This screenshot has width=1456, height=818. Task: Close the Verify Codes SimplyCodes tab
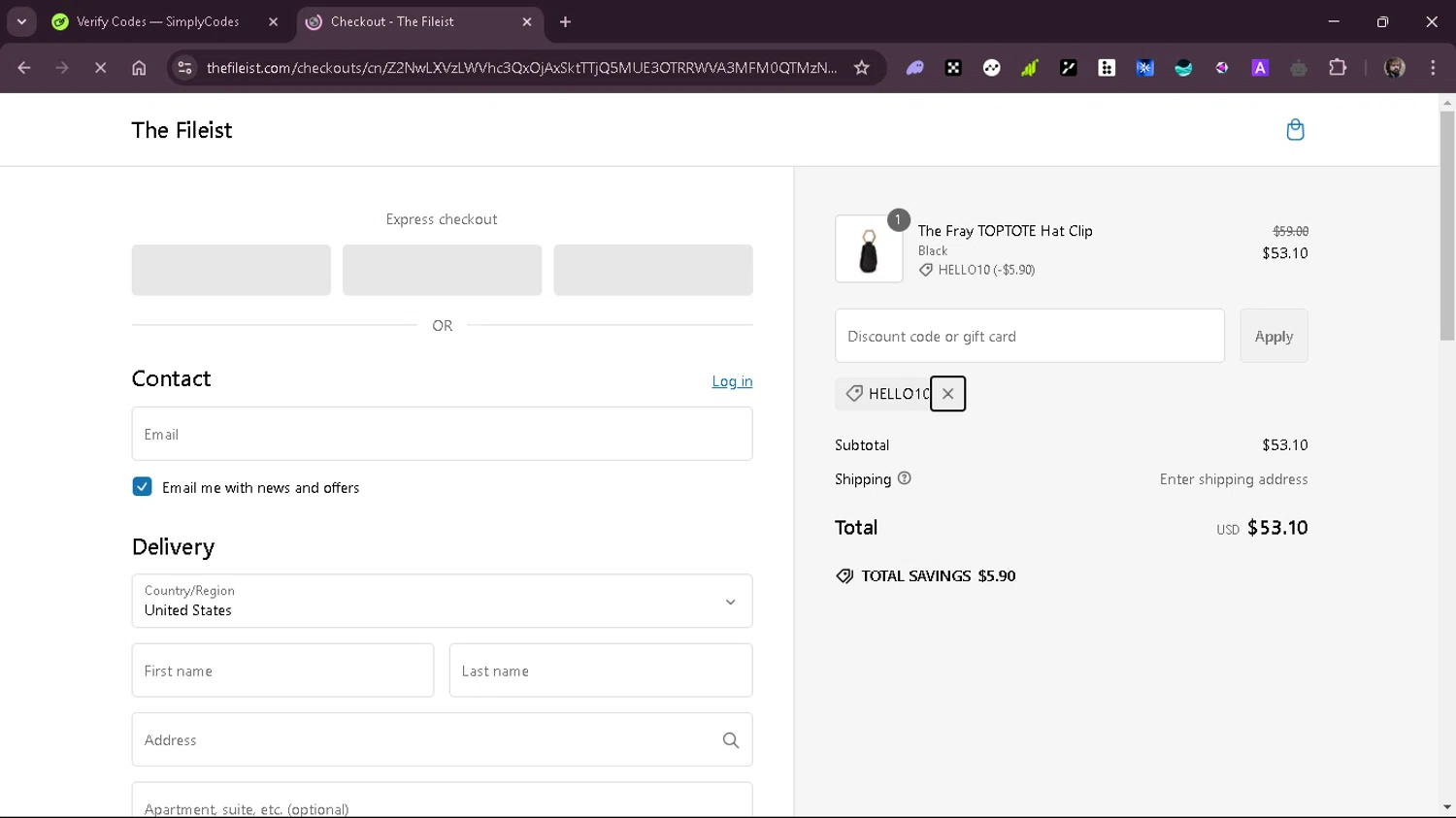pyautogui.click(x=273, y=21)
